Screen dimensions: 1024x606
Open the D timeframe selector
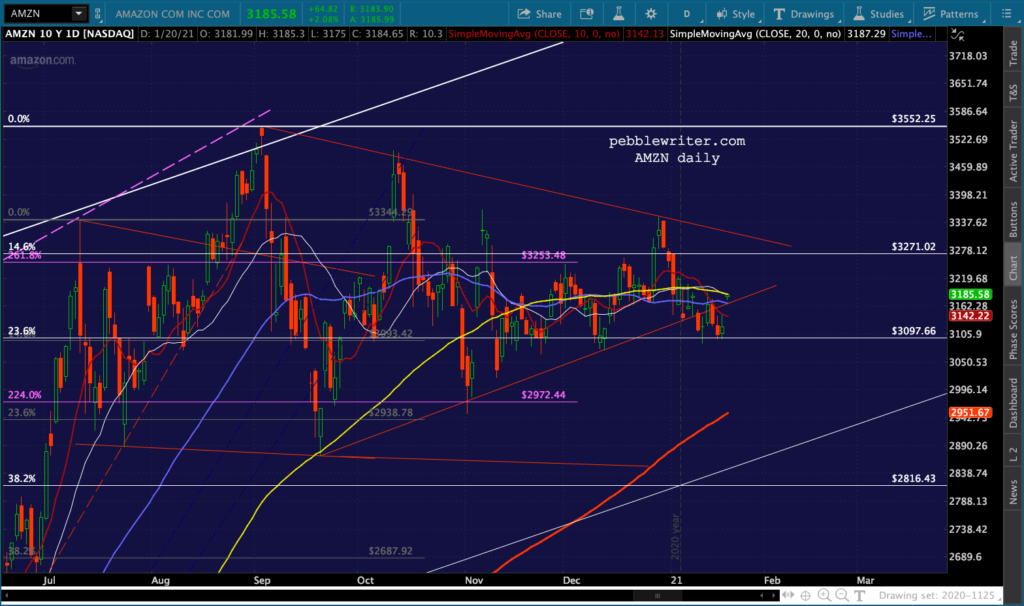click(x=686, y=14)
